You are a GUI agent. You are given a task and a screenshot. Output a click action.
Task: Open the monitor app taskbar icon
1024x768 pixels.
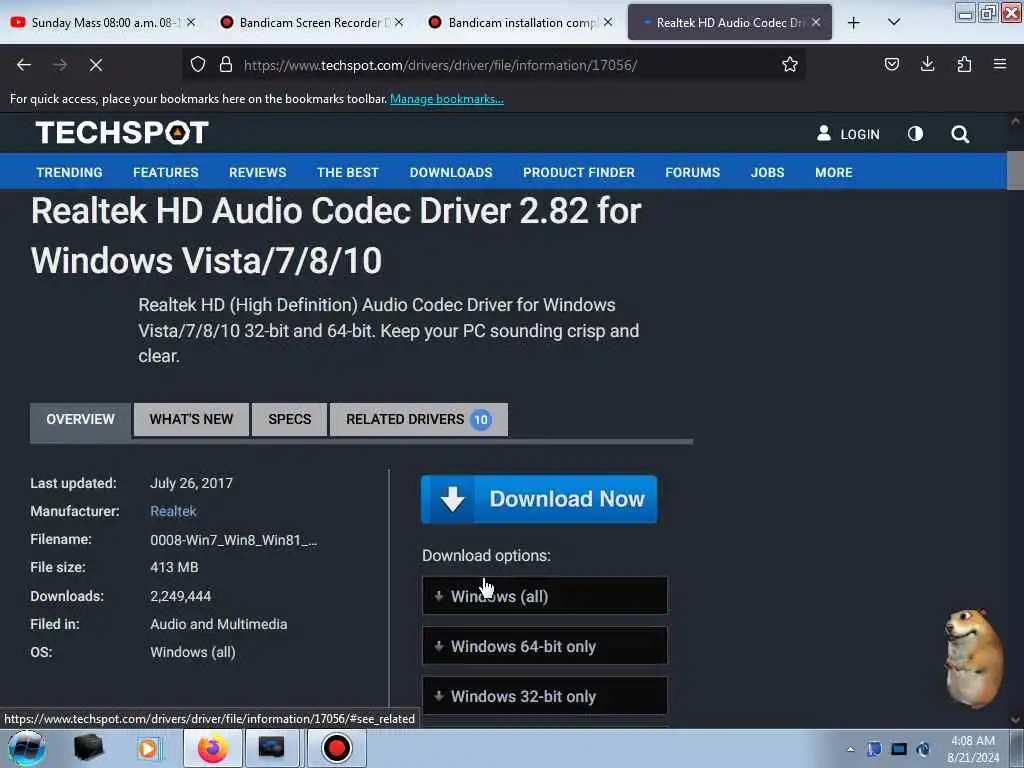(x=272, y=748)
